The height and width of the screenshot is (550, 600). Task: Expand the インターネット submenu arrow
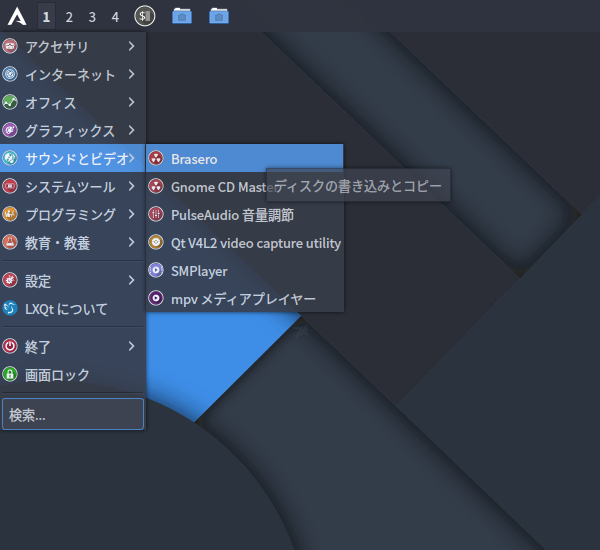click(x=132, y=74)
